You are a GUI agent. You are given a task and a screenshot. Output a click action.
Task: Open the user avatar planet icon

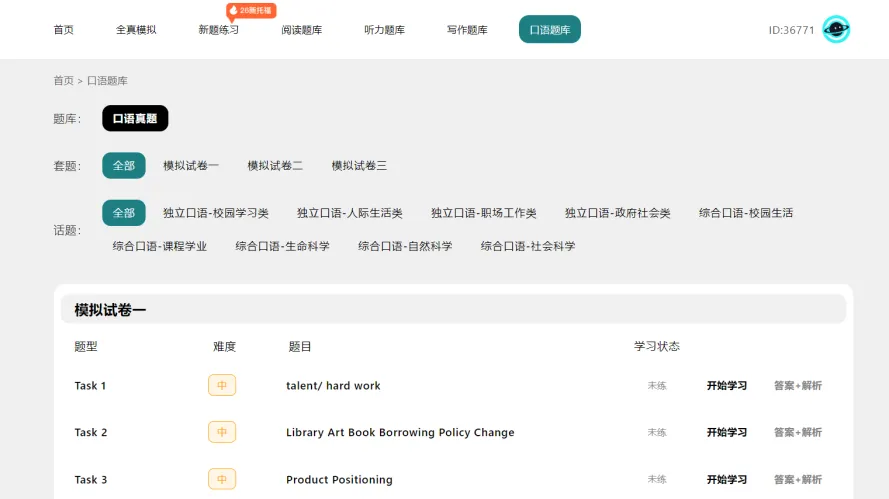pos(836,29)
